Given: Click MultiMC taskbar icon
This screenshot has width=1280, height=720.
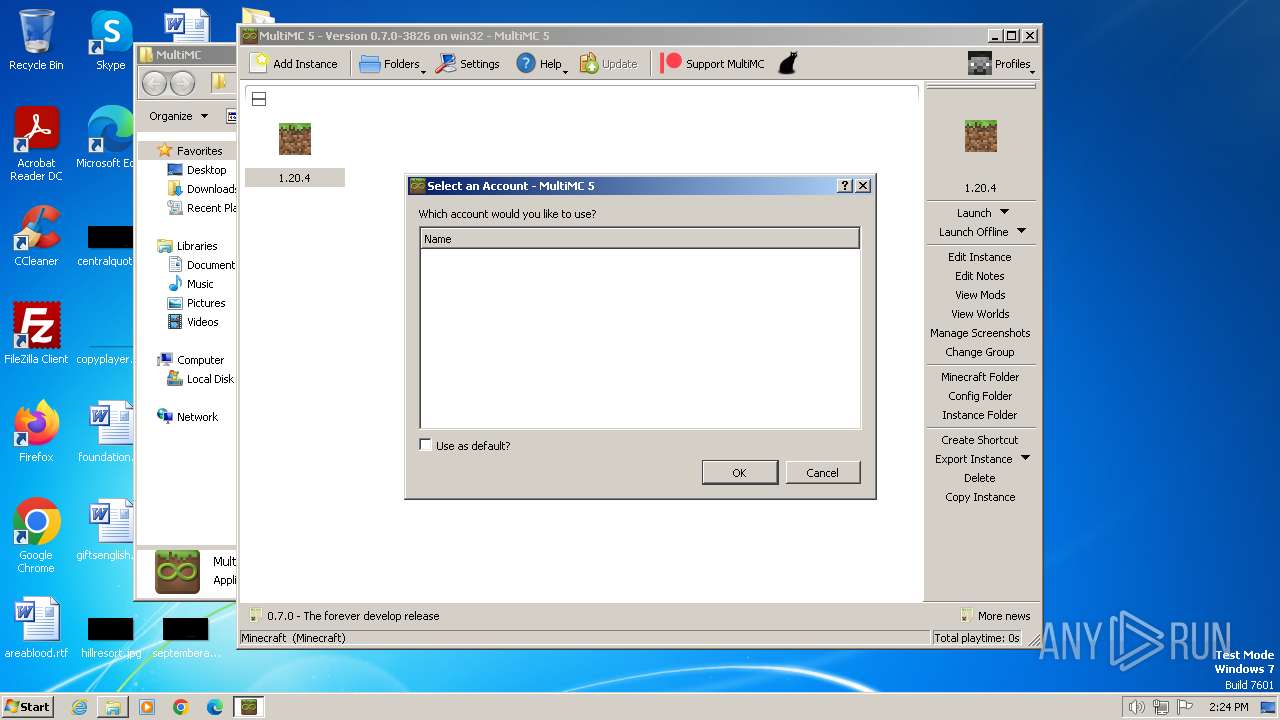Looking at the screenshot, I should pos(249,707).
